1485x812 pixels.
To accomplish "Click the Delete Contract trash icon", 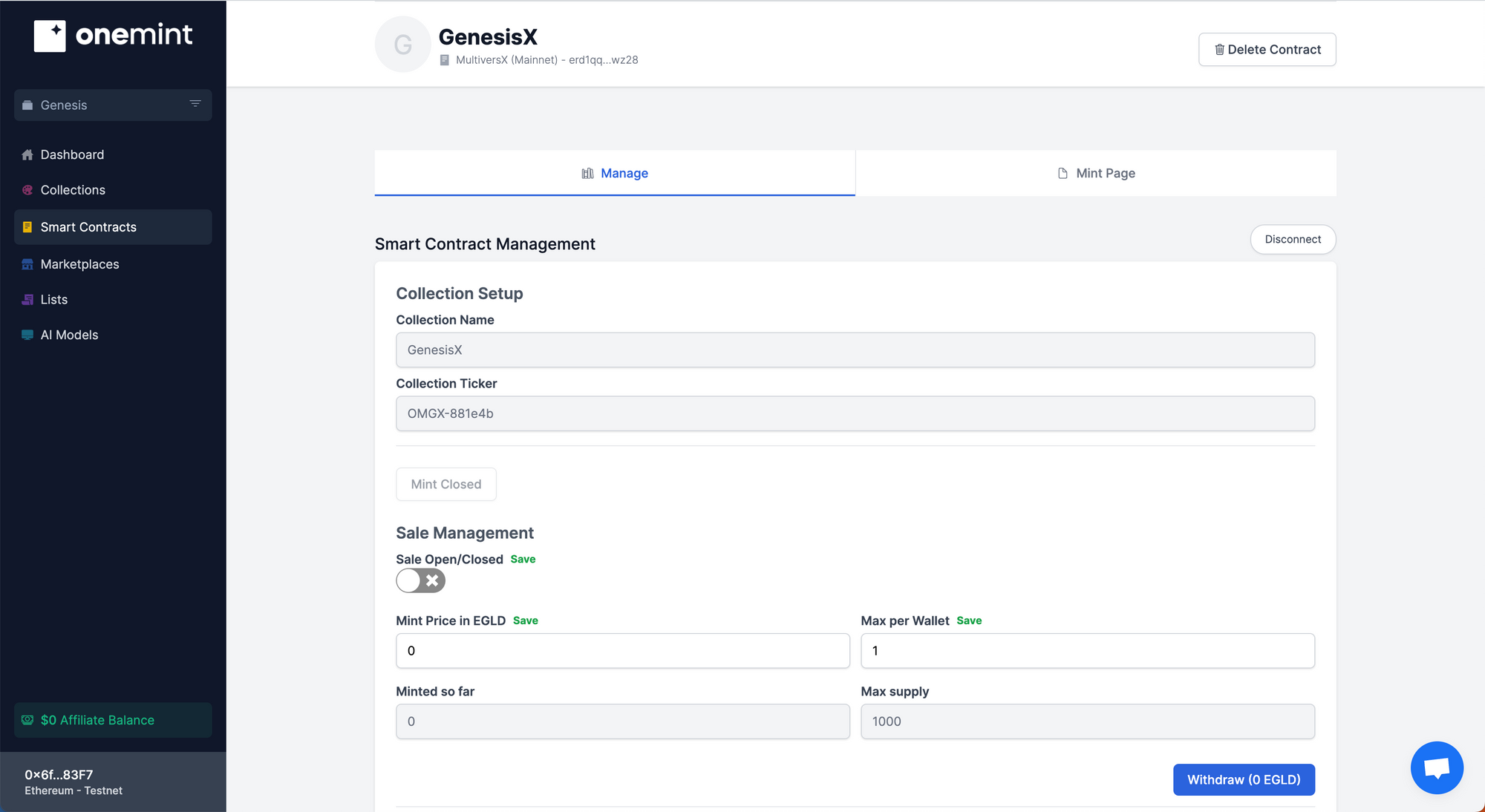I will (x=1219, y=50).
